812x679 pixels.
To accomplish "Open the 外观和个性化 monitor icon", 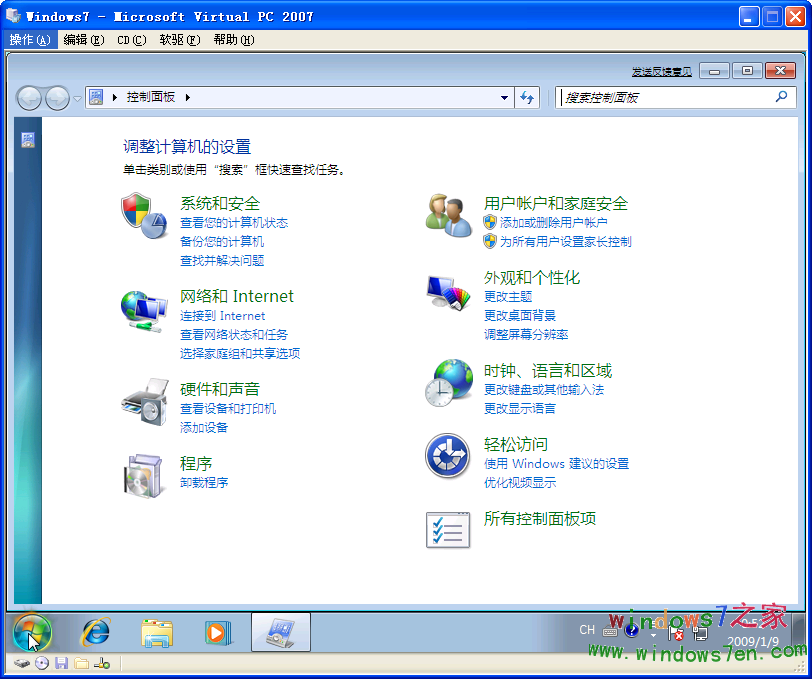I will point(448,290).
